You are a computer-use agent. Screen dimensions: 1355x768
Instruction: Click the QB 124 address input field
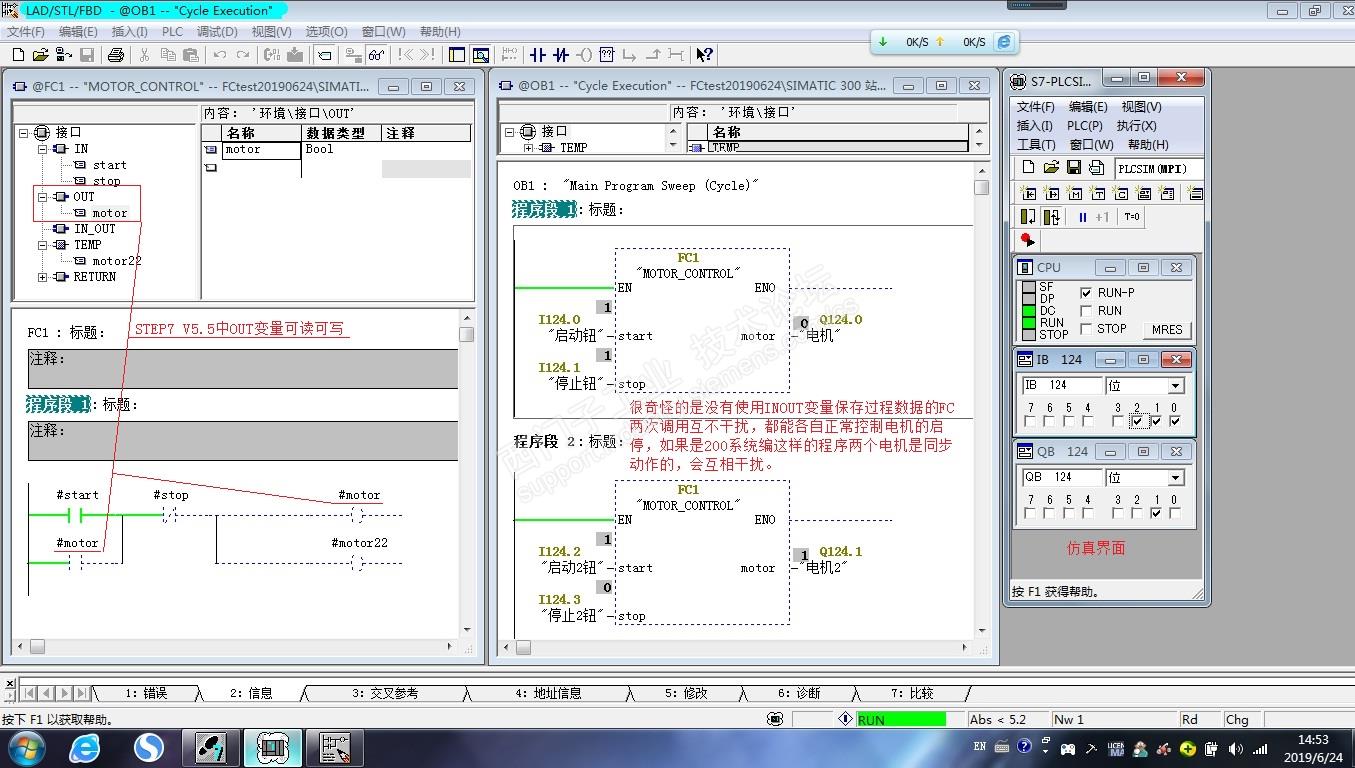pyautogui.click(x=1061, y=477)
